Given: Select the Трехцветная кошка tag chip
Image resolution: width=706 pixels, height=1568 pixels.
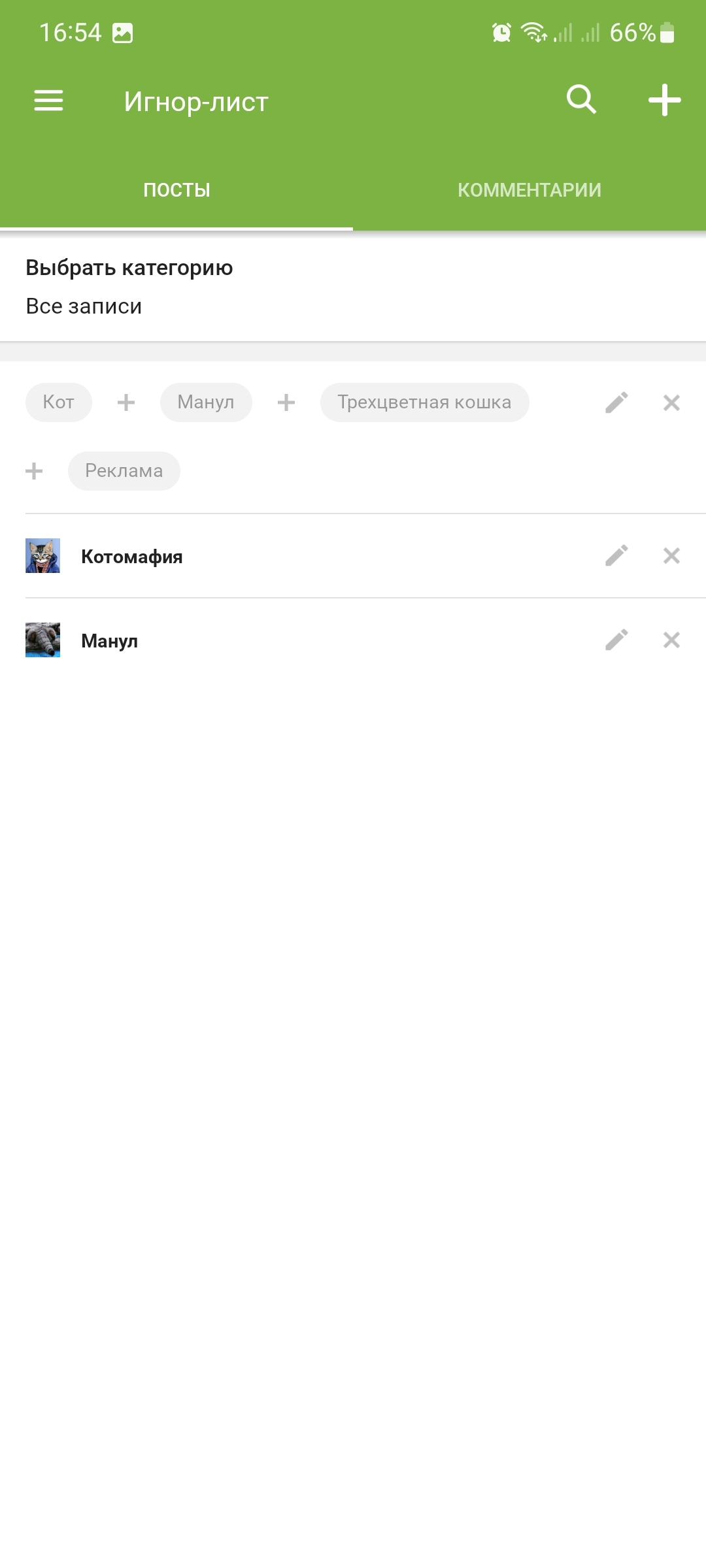Looking at the screenshot, I should pyautogui.click(x=425, y=402).
